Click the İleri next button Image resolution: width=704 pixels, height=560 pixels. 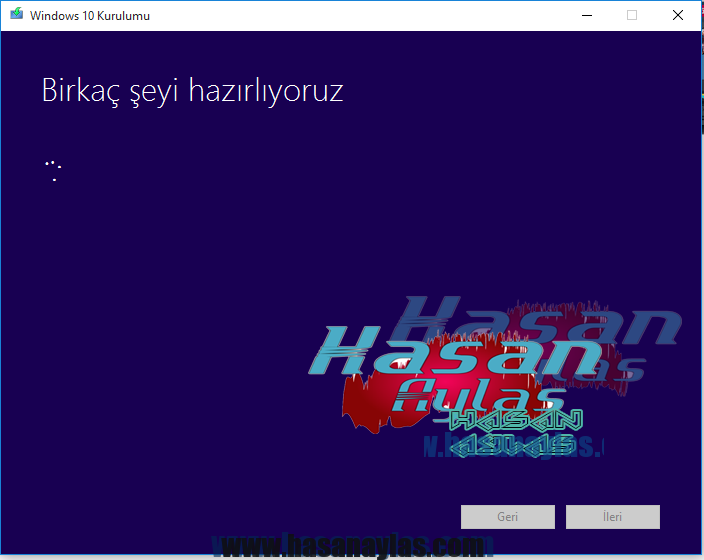(613, 517)
